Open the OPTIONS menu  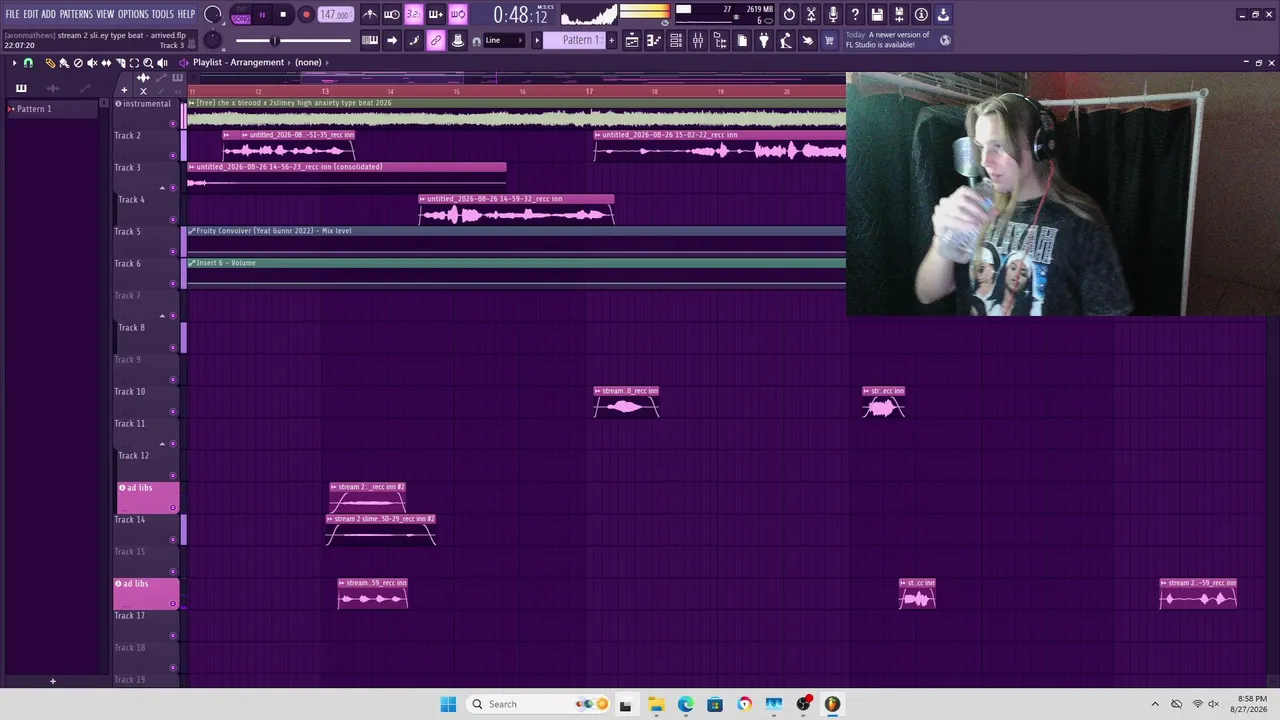coord(133,14)
